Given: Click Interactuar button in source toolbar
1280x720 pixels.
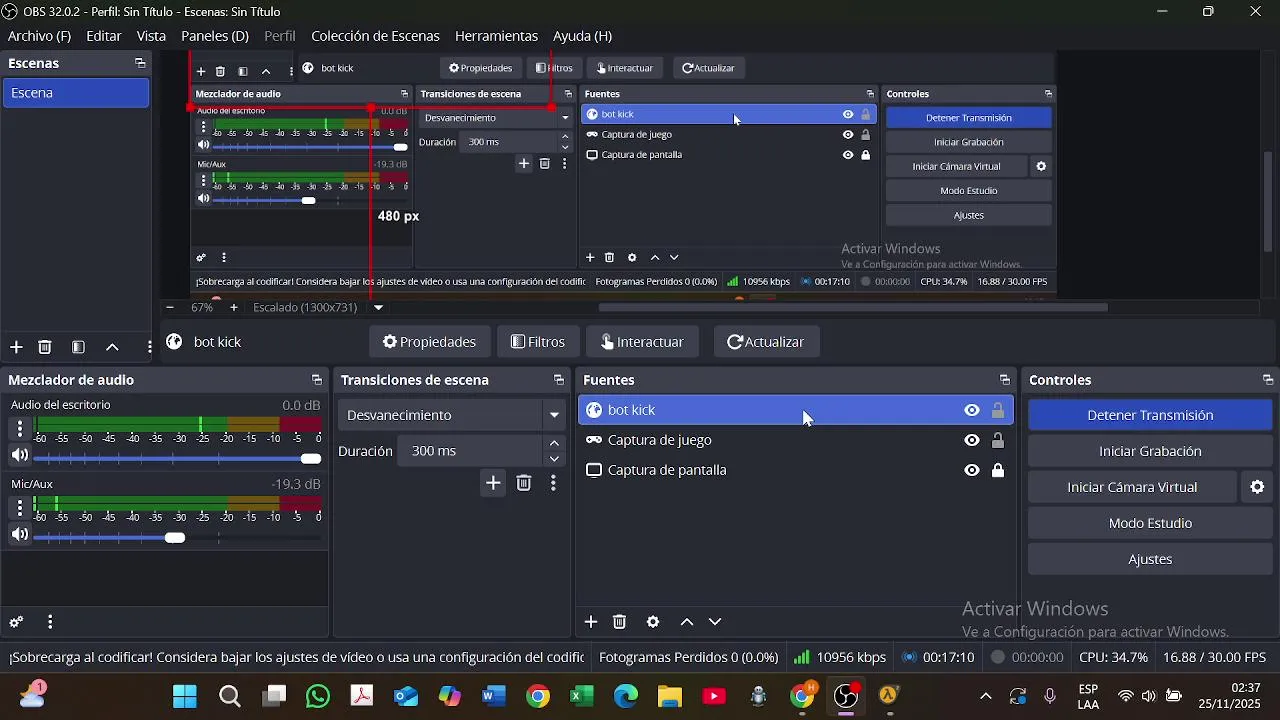Looking at the screenshot, I should (x=643, y=342).
